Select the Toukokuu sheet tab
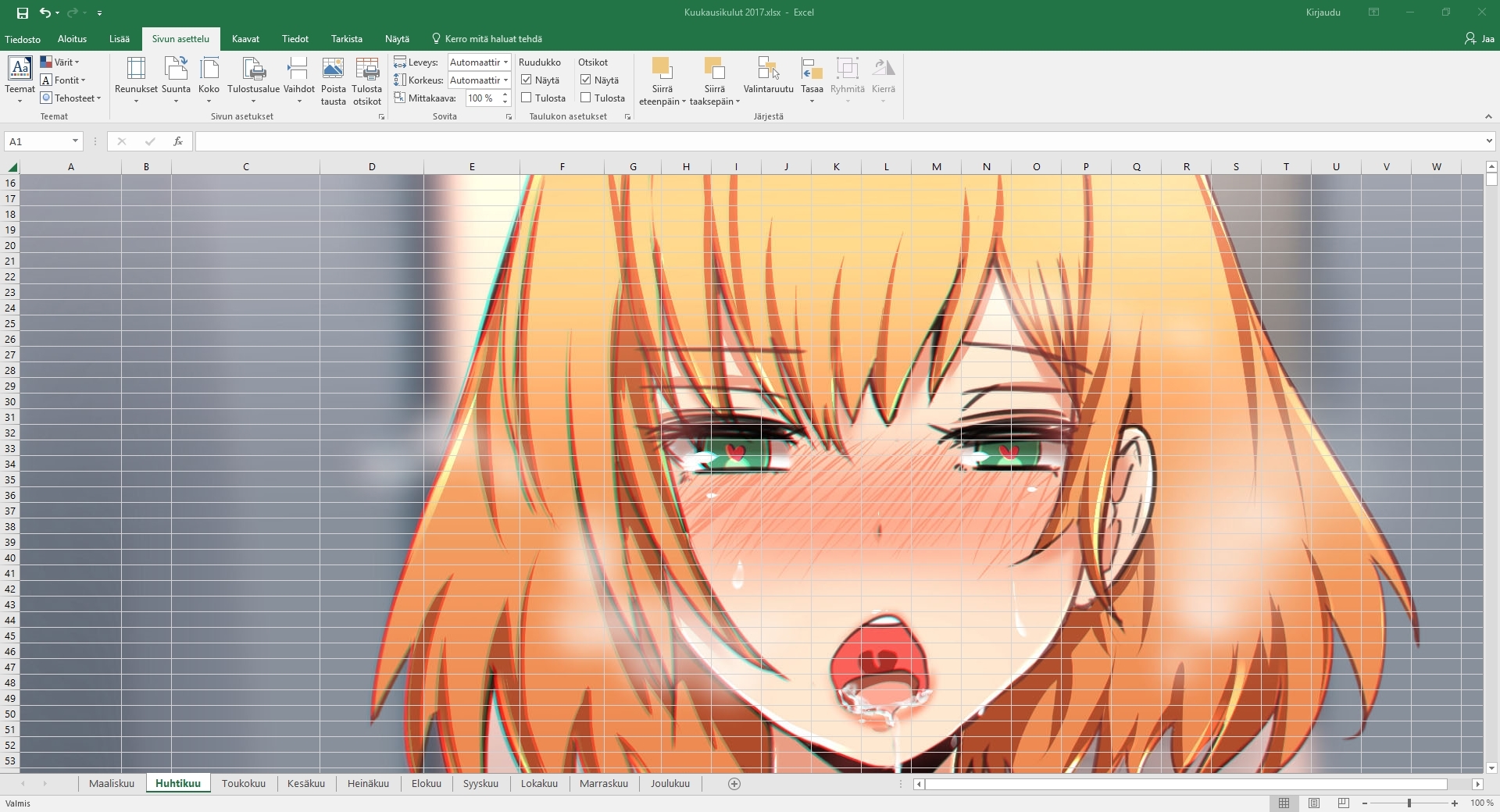The image size is (1500, 812). [244, 784]
